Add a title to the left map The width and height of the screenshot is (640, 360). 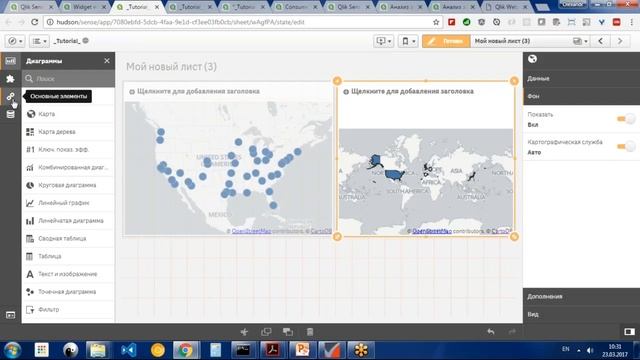tap(198, 91)
